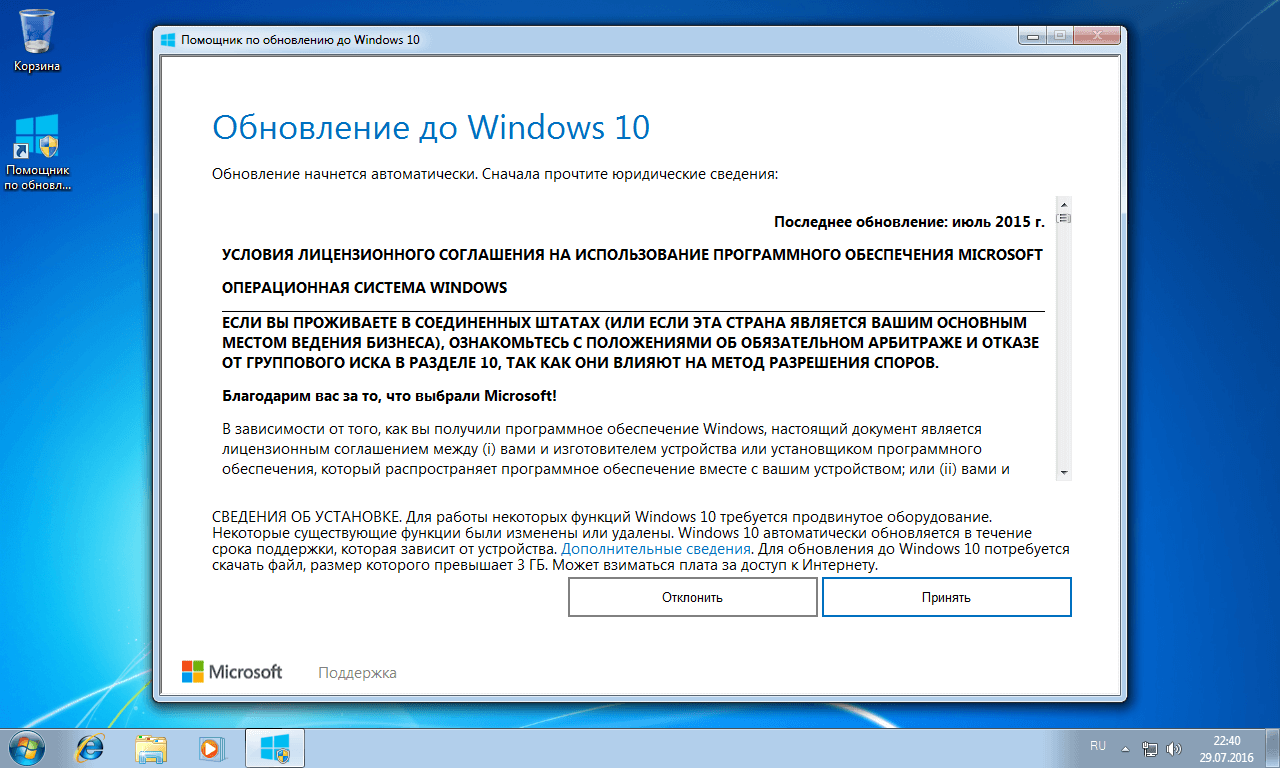Viewport: 1280px width, 768px height.
Task: Show hidden tray icons arrow
Action: click(1126, 747)
